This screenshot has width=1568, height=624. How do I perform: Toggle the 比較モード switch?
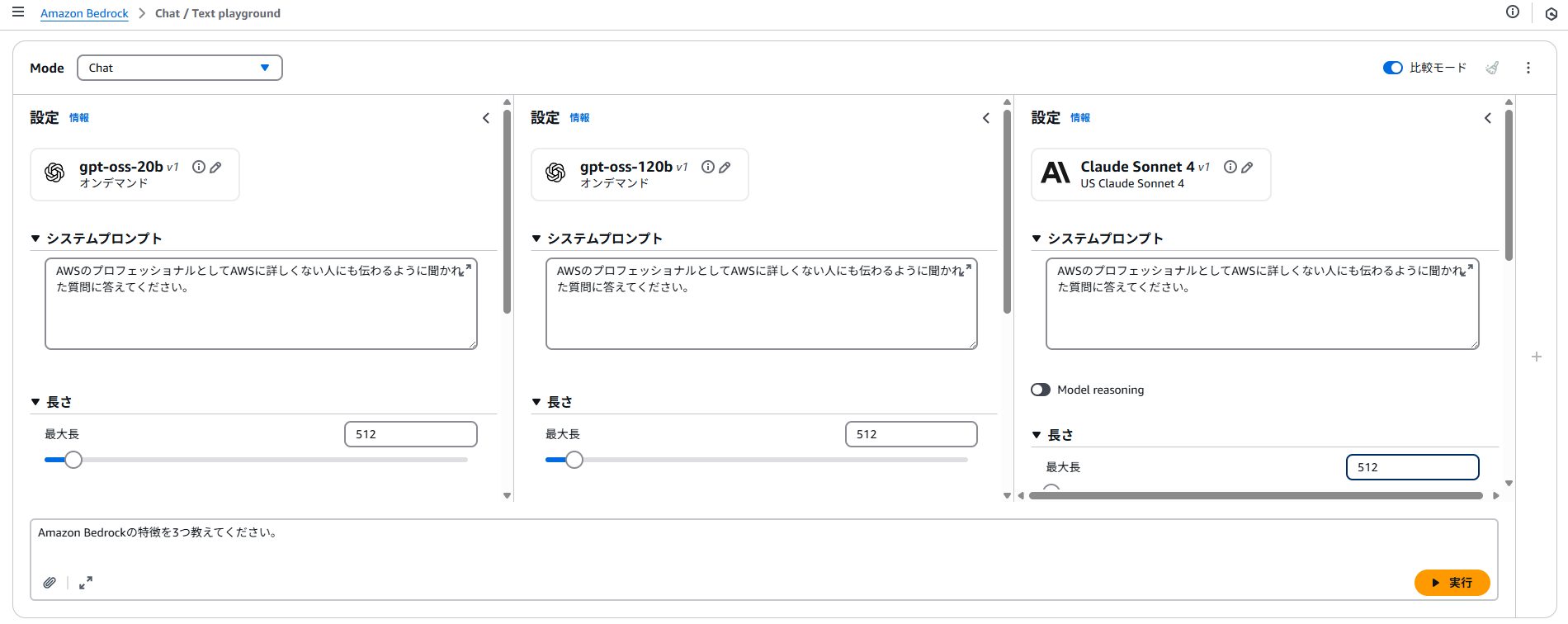click(x=1393, y=68)
